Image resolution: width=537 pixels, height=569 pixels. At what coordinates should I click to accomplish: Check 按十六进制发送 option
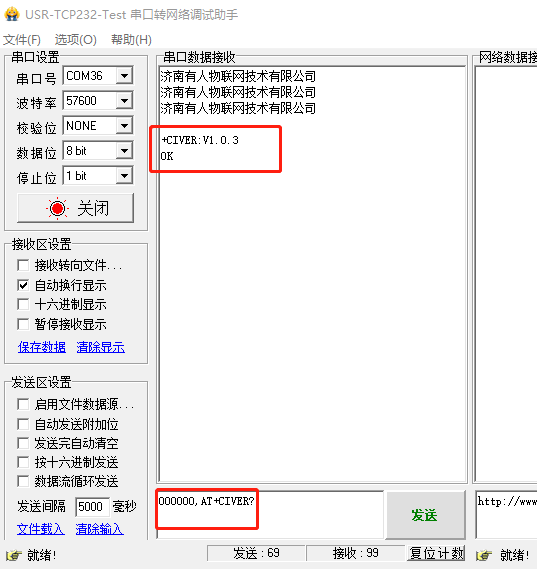pos(23,462)
